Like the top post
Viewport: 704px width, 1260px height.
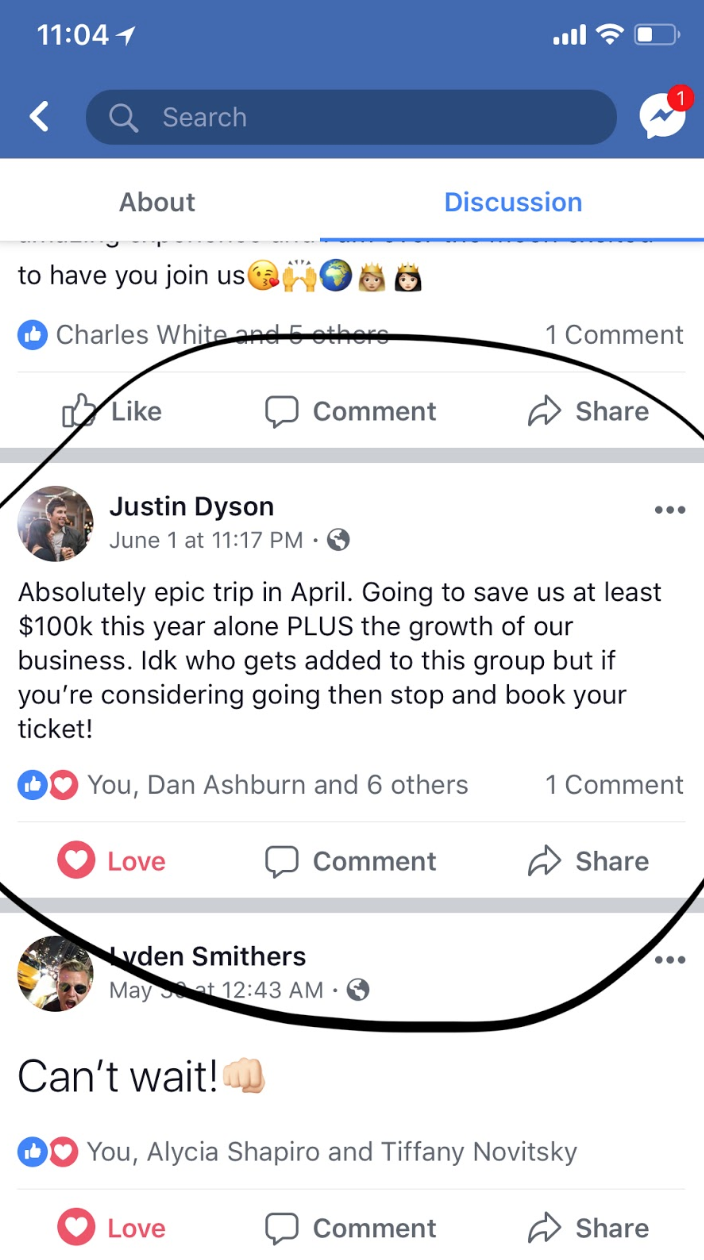[111, 411]
